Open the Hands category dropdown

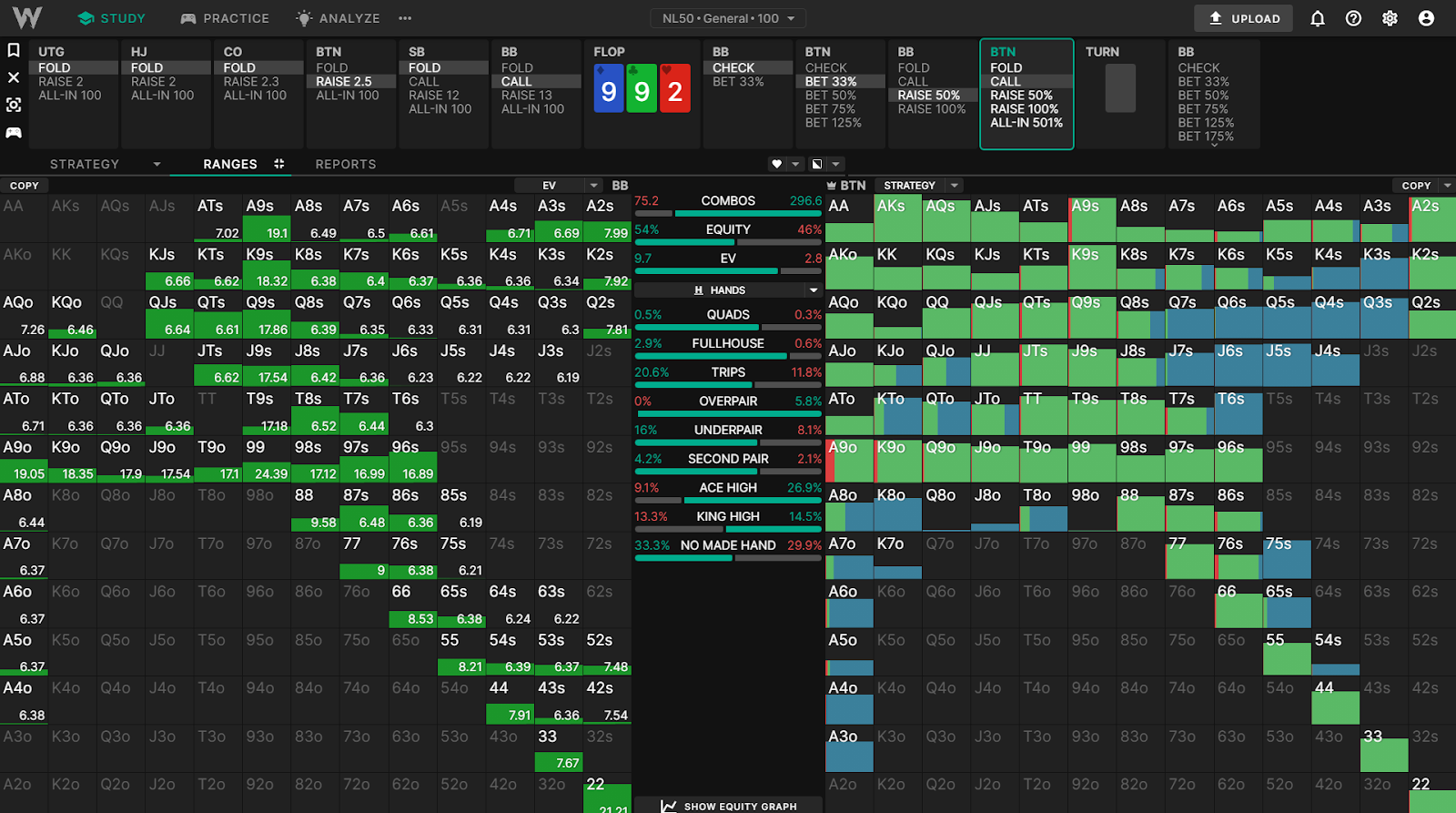728,290
